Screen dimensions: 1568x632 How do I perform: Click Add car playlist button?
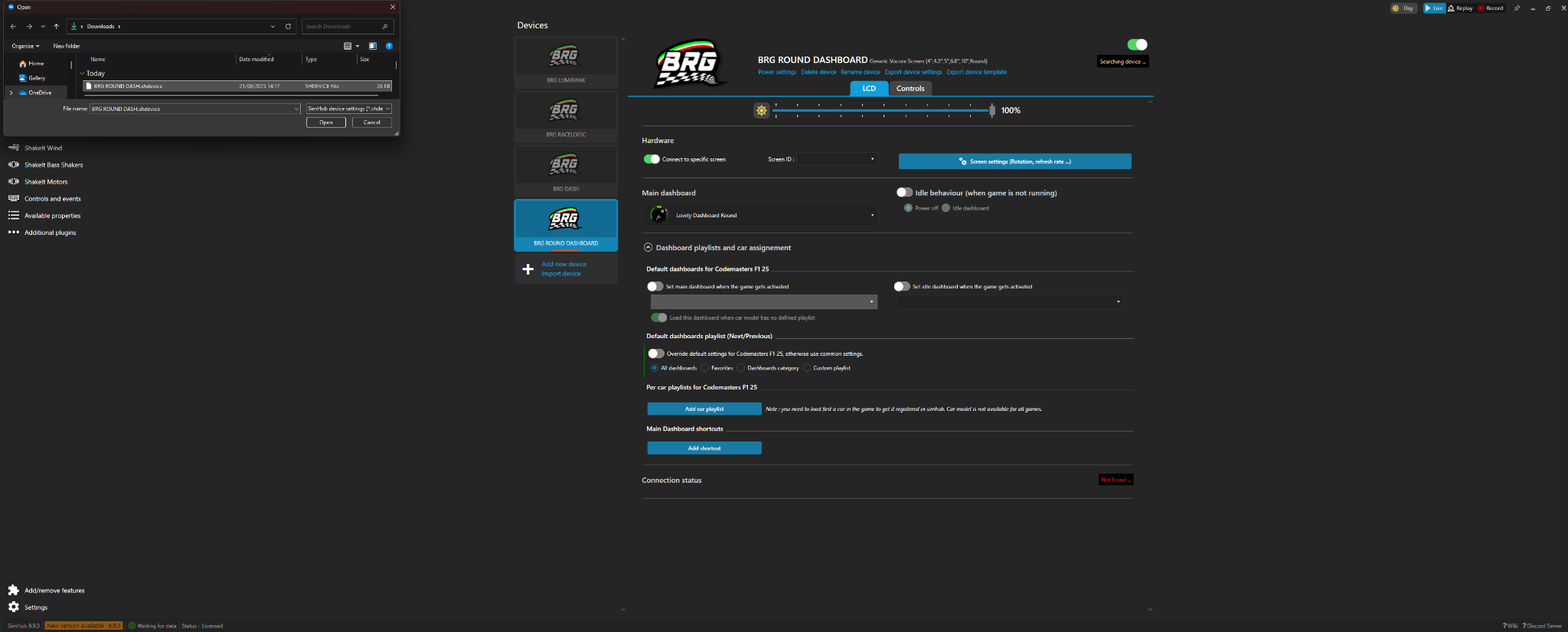pyautogui.click(x=704, y=409)
